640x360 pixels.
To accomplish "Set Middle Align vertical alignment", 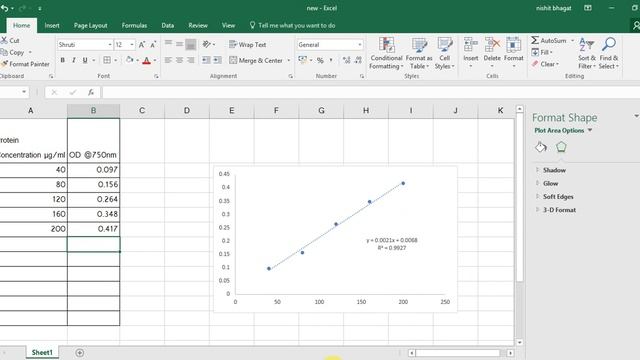I will coord(179,44).
